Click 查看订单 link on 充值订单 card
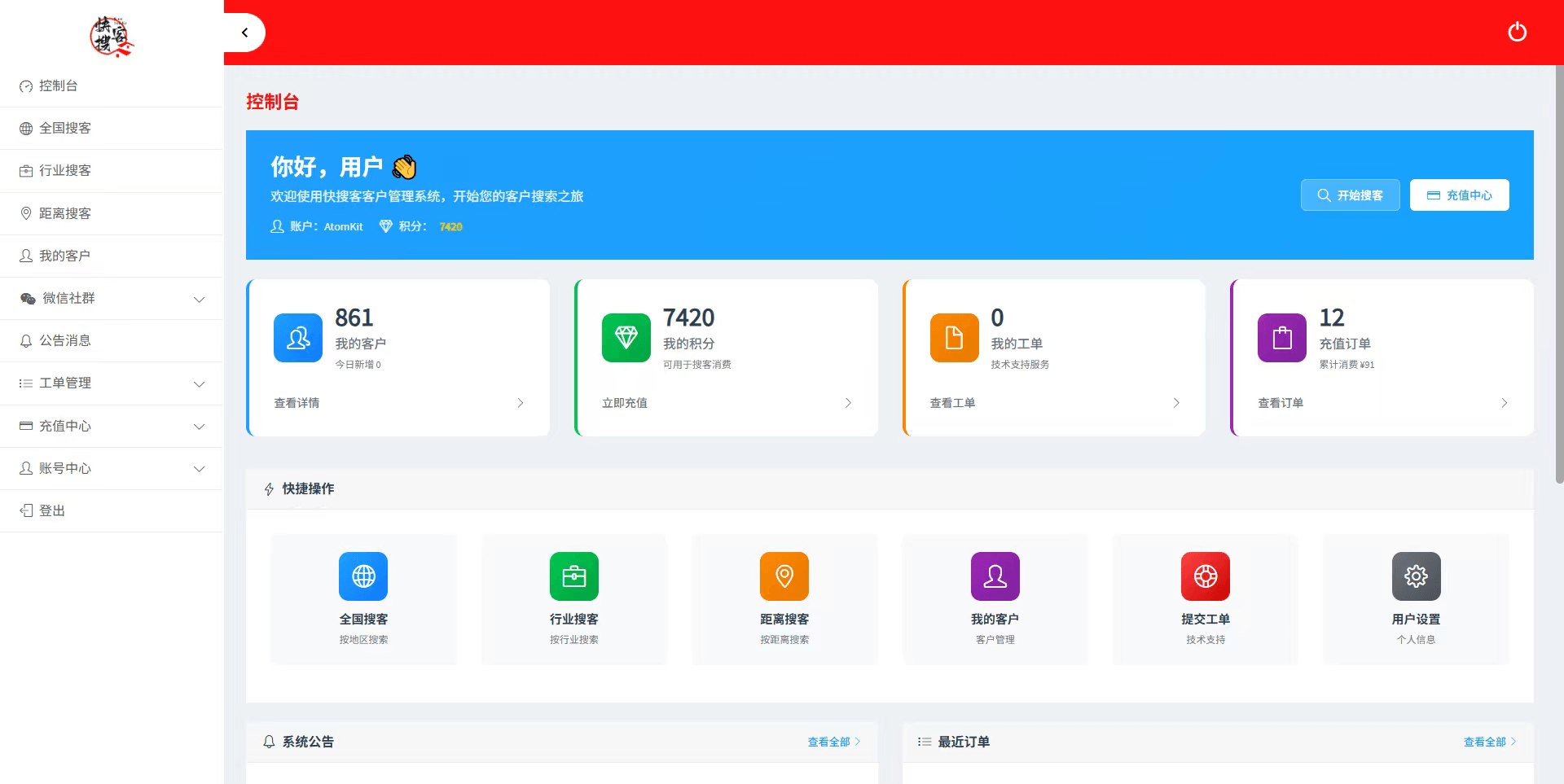This screenshot has height=784, width=1564. [1281, 403]
